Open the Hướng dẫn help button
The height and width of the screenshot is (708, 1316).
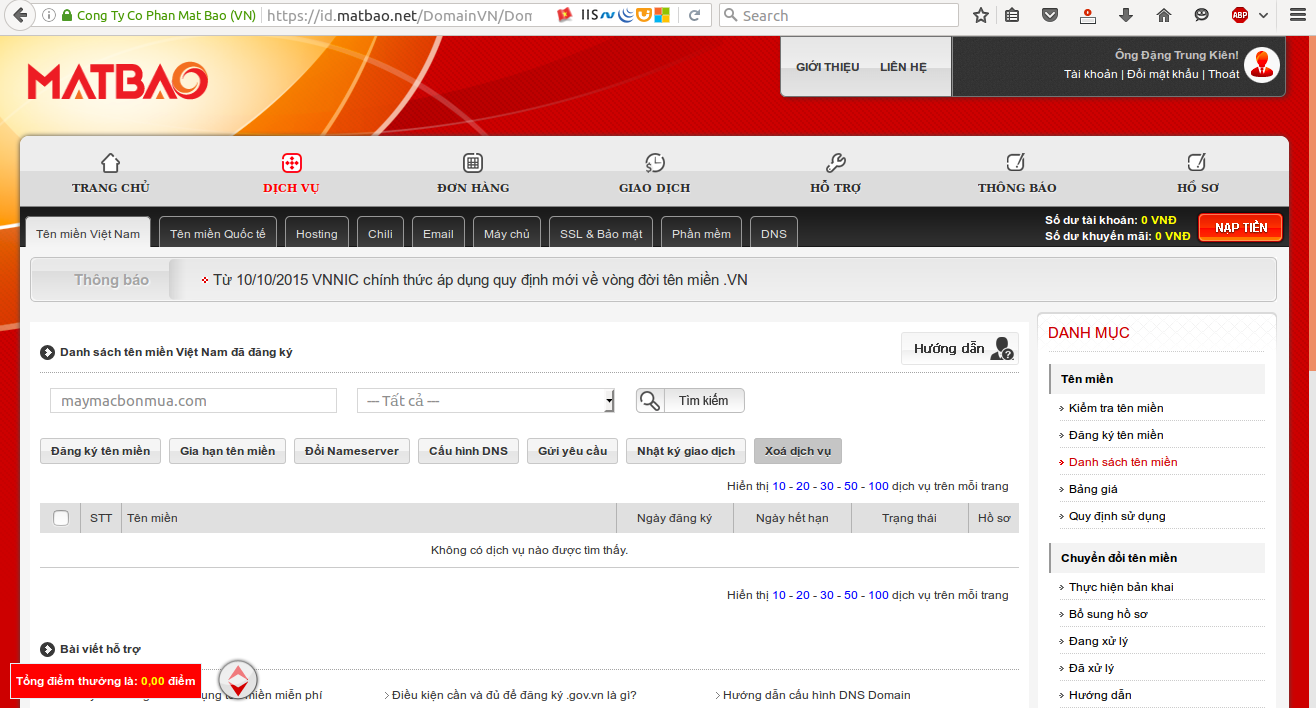click(960, 348)
